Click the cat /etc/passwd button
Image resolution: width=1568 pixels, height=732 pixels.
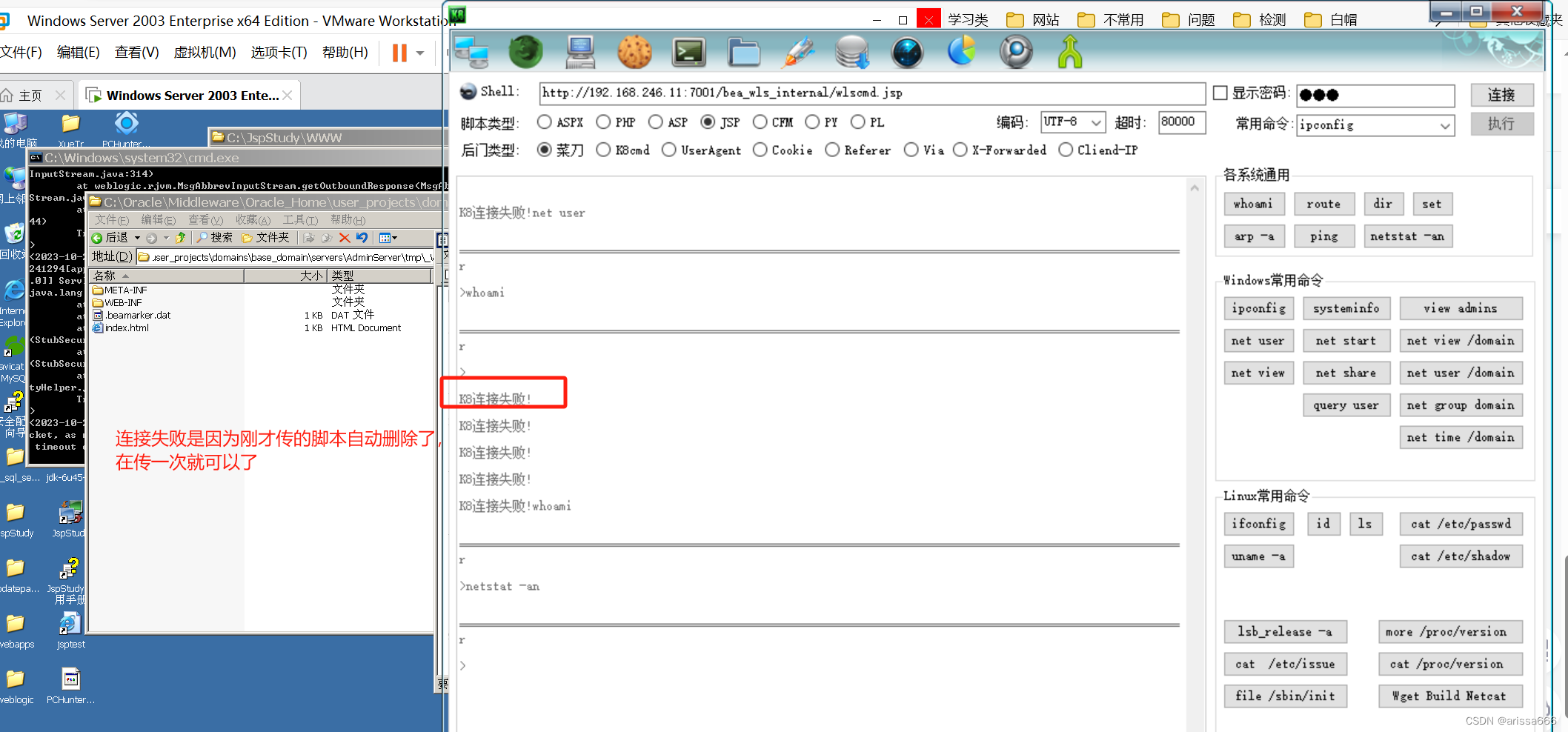click(1461, 524)
